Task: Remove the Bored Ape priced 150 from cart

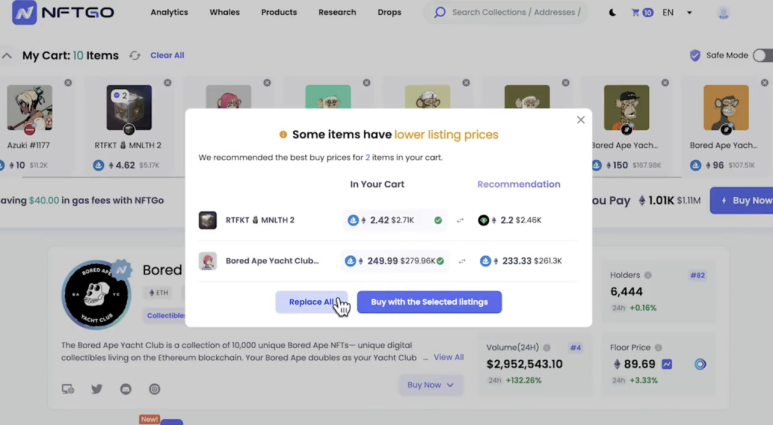Action: tap(665, 83)
